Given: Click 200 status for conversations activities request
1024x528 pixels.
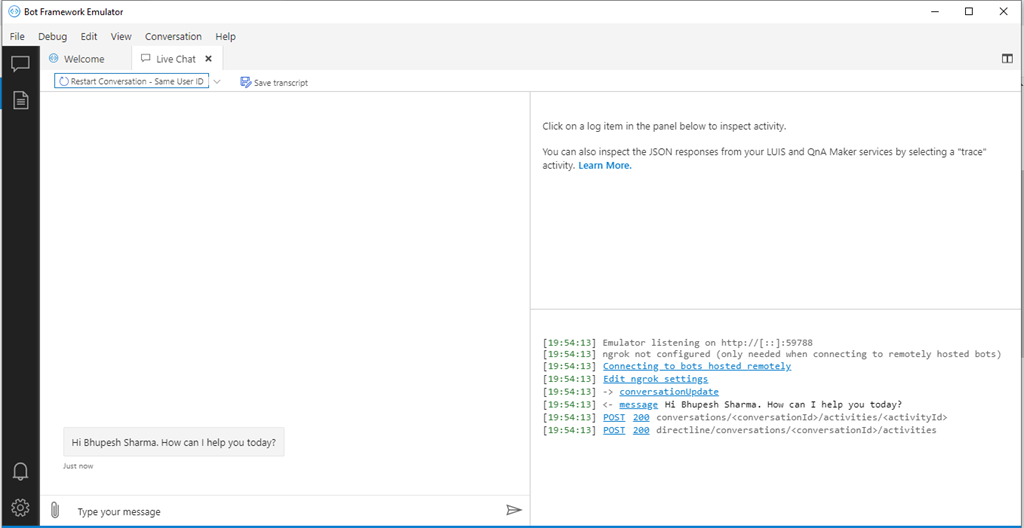Looking at the screenshot, I should point(641,418).
